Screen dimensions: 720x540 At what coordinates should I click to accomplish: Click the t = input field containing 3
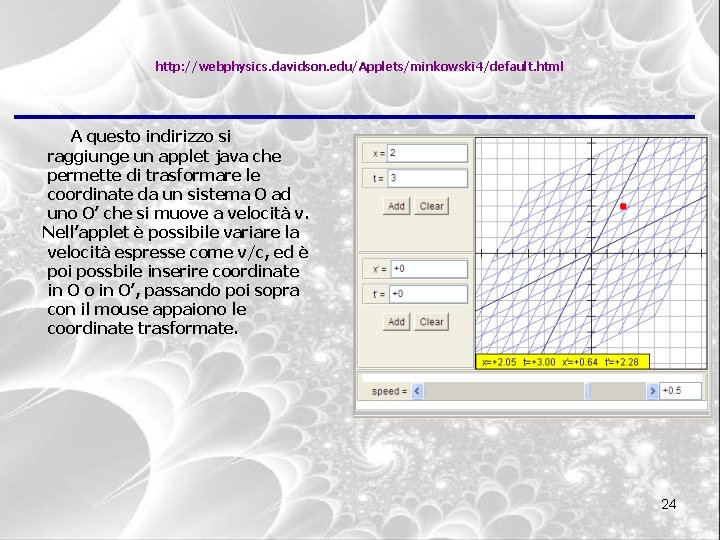pyautogui.click(x=428, y=178)
